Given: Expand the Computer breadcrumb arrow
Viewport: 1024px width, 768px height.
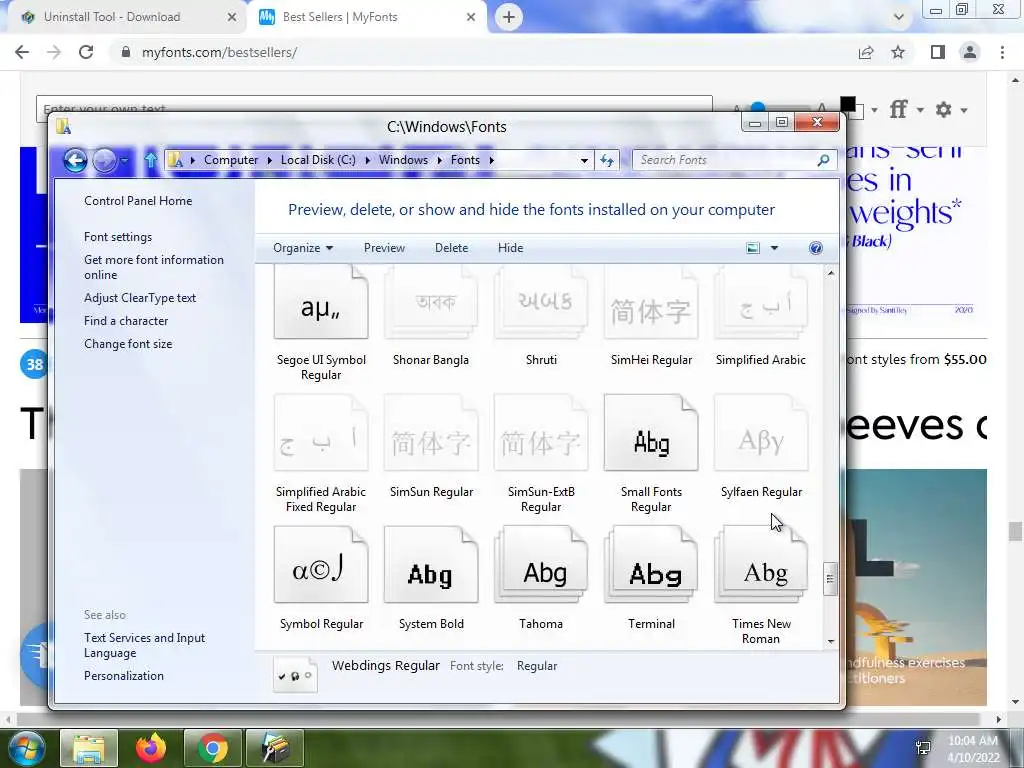Looking at the screenshot, I should point(270,160).
